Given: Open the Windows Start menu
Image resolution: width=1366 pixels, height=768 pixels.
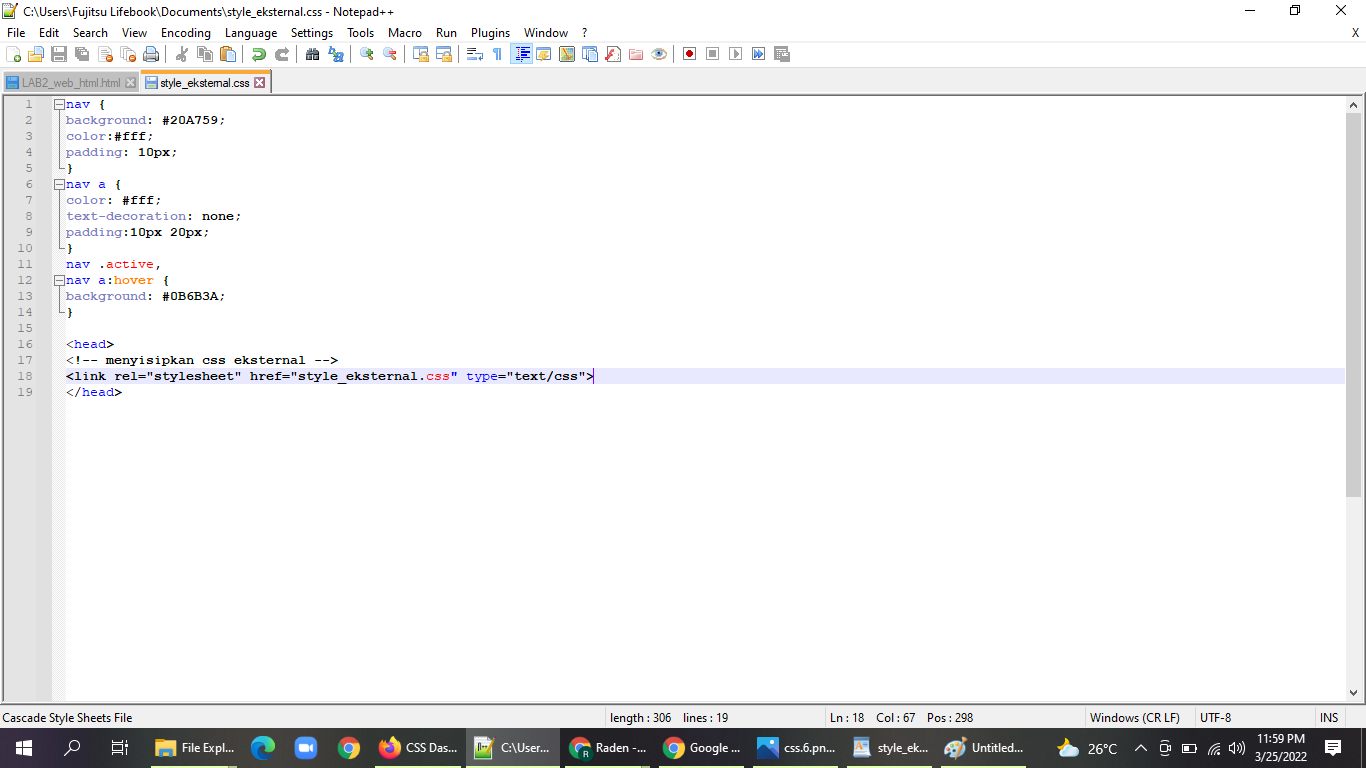Looking at the screenshot, I should [x=24, y=748].
